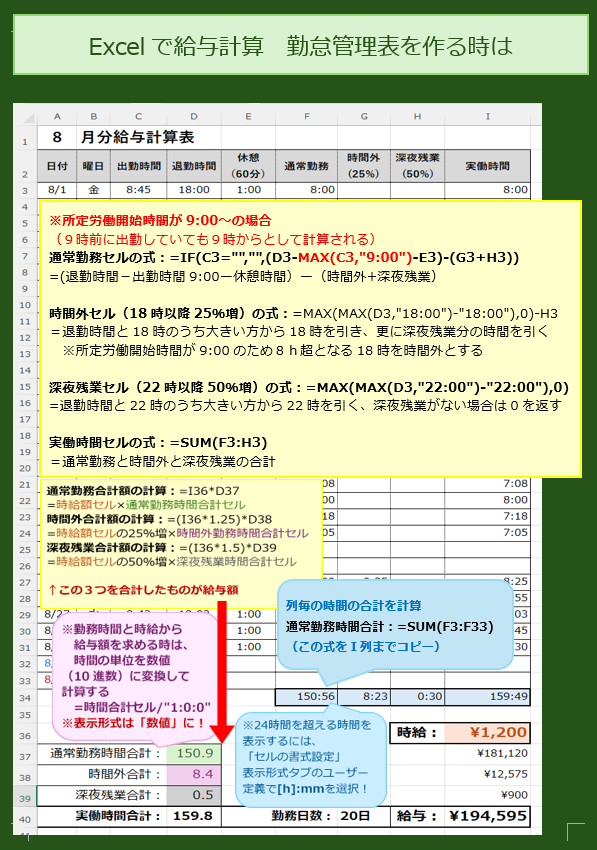Image resolution: width=597 pixels, height=850 pixels.
Task: Select column G header
Action: coord(364,117)
